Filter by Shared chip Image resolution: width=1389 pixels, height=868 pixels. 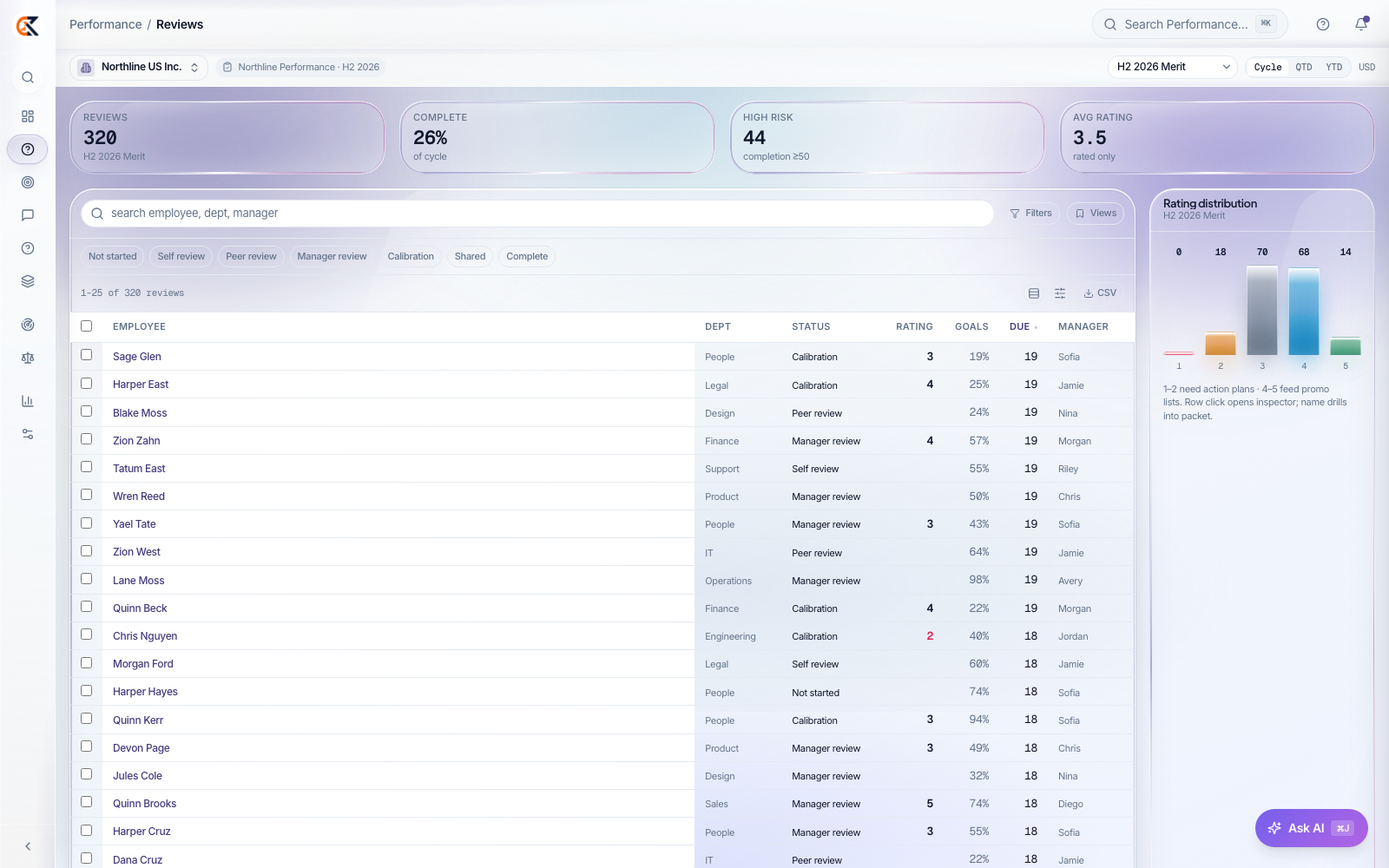pos(470,257)
